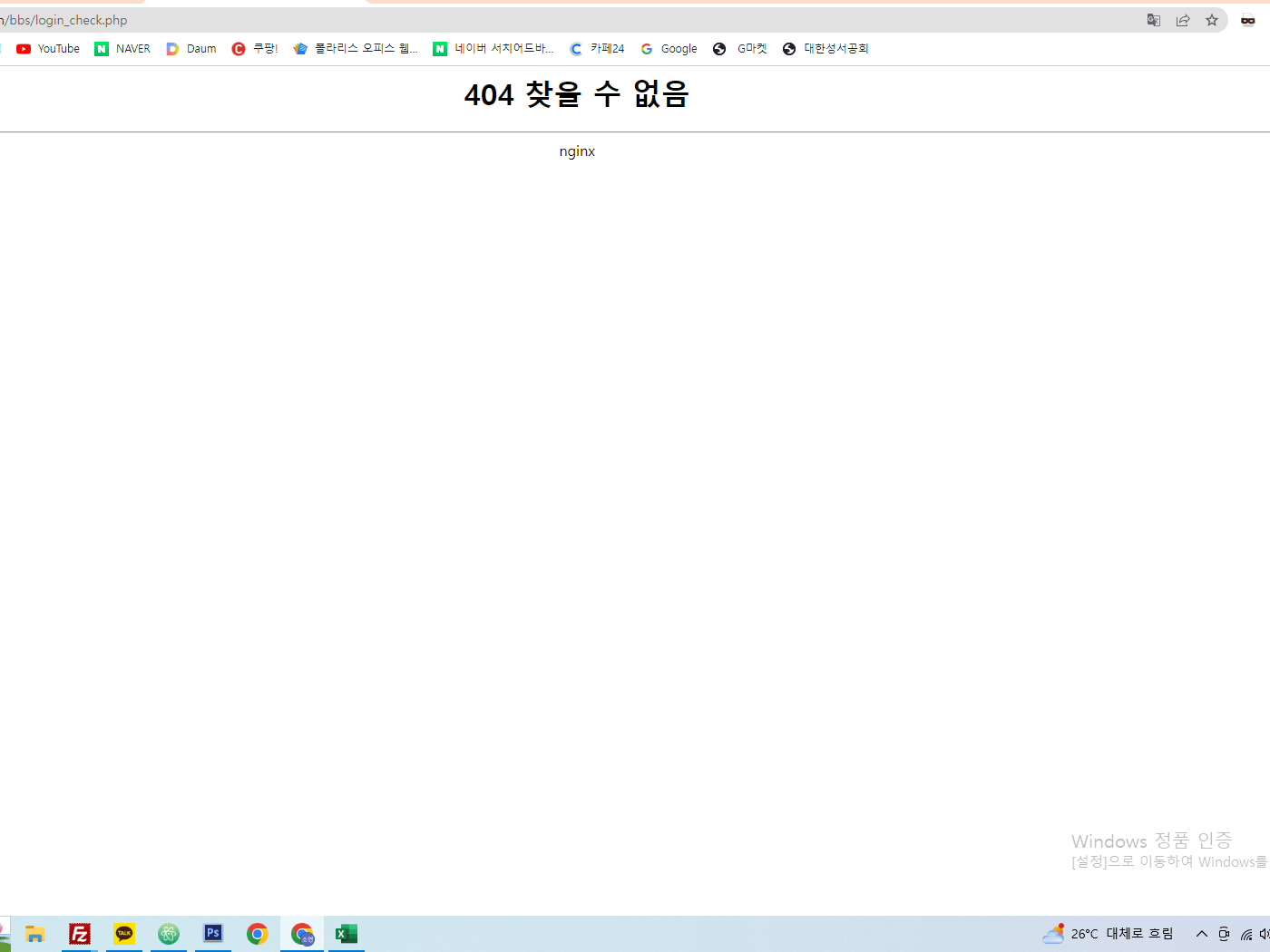Screen dimensions: 1270x952
Task: Open the Daum bookmark
Action: coord(191,49)
